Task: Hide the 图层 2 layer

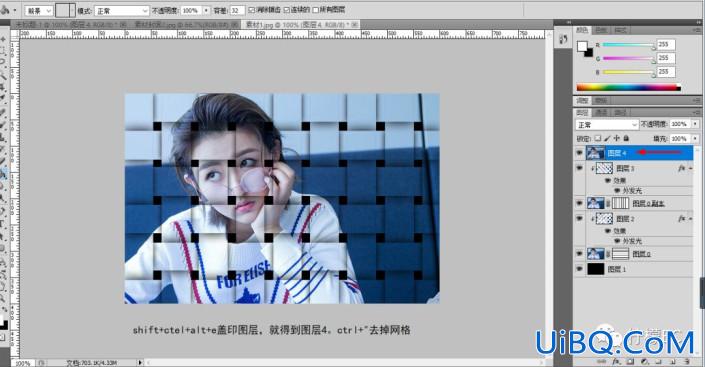Action: click(580, 219)
